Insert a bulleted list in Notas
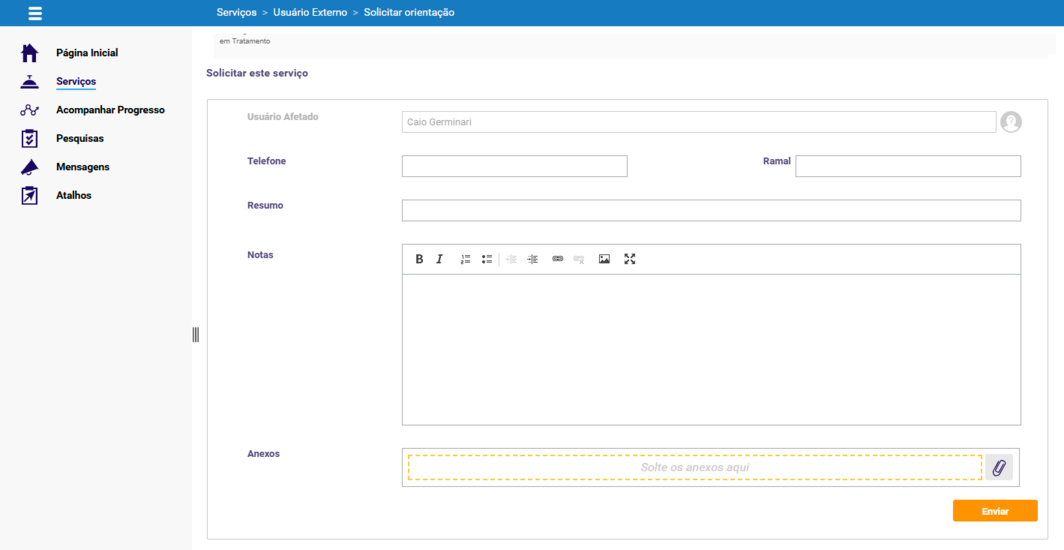Viewport: 1064px width, 550px height. [487, 259]
